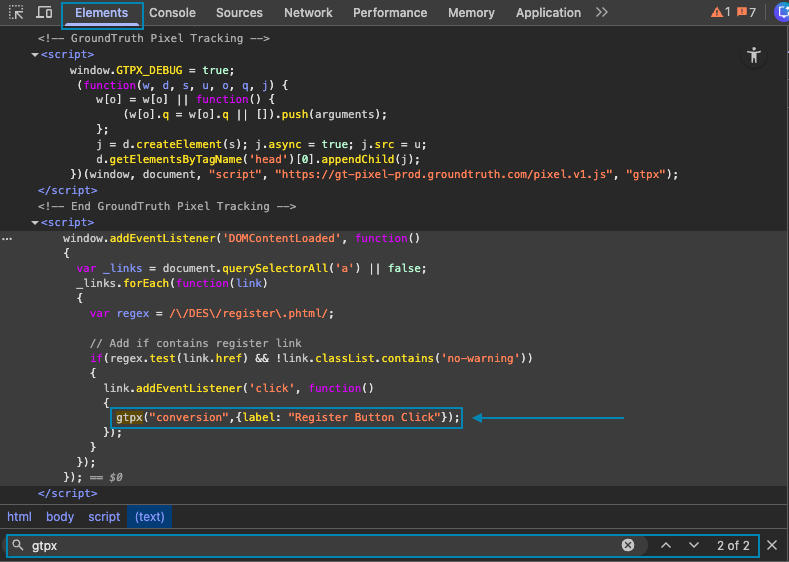789x562 pixels.
Task: Select the body breadcrumb
Action: coord(60,517)
